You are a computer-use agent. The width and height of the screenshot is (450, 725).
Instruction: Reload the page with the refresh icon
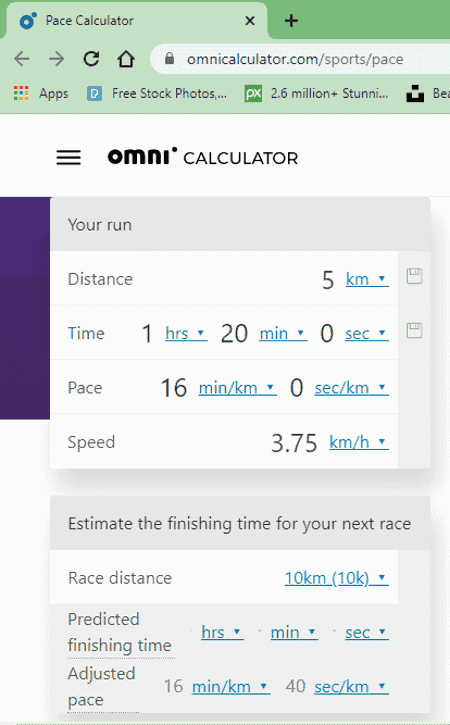coord(91,59)
